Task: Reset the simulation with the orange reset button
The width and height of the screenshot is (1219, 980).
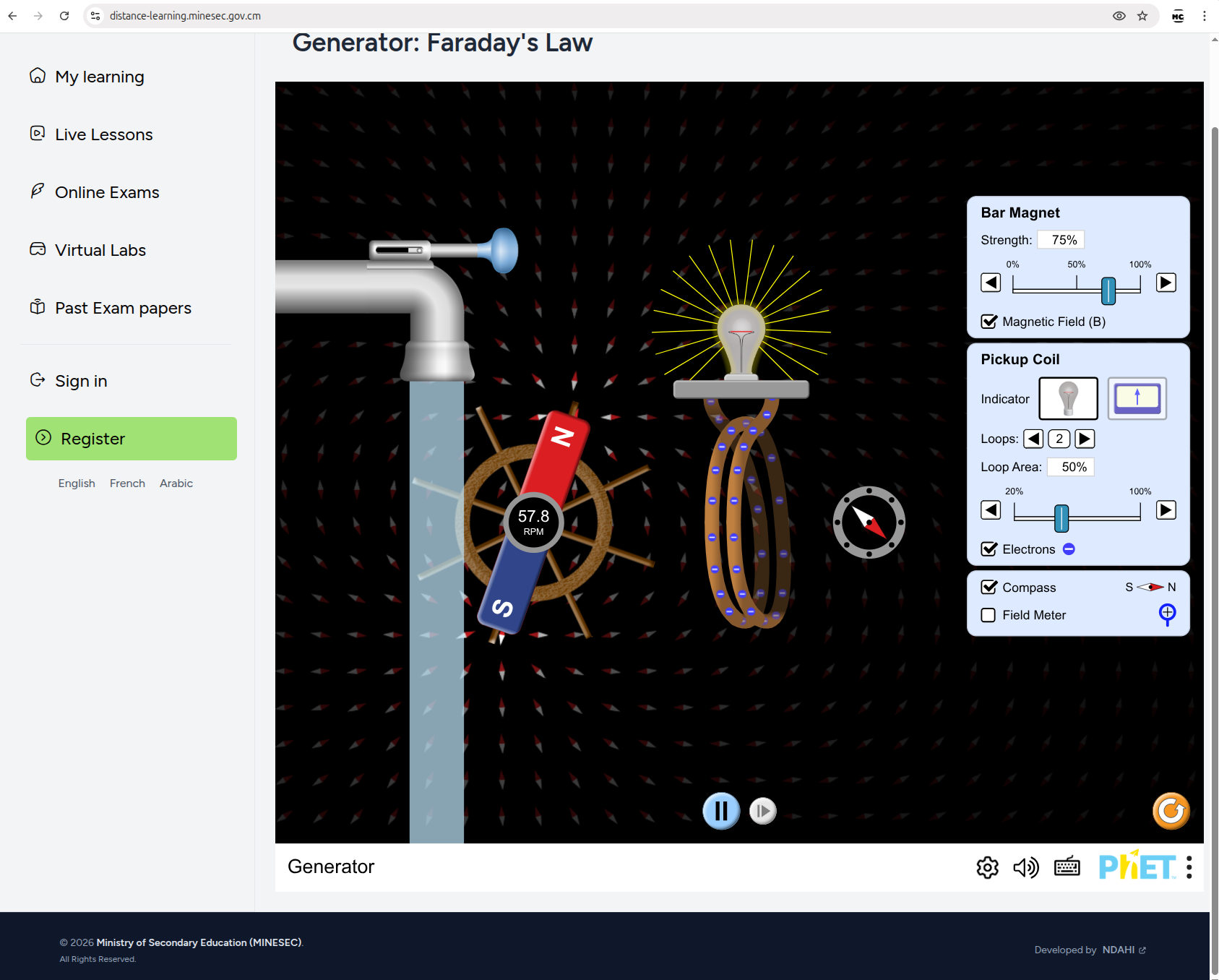Action: point(1171,811)
